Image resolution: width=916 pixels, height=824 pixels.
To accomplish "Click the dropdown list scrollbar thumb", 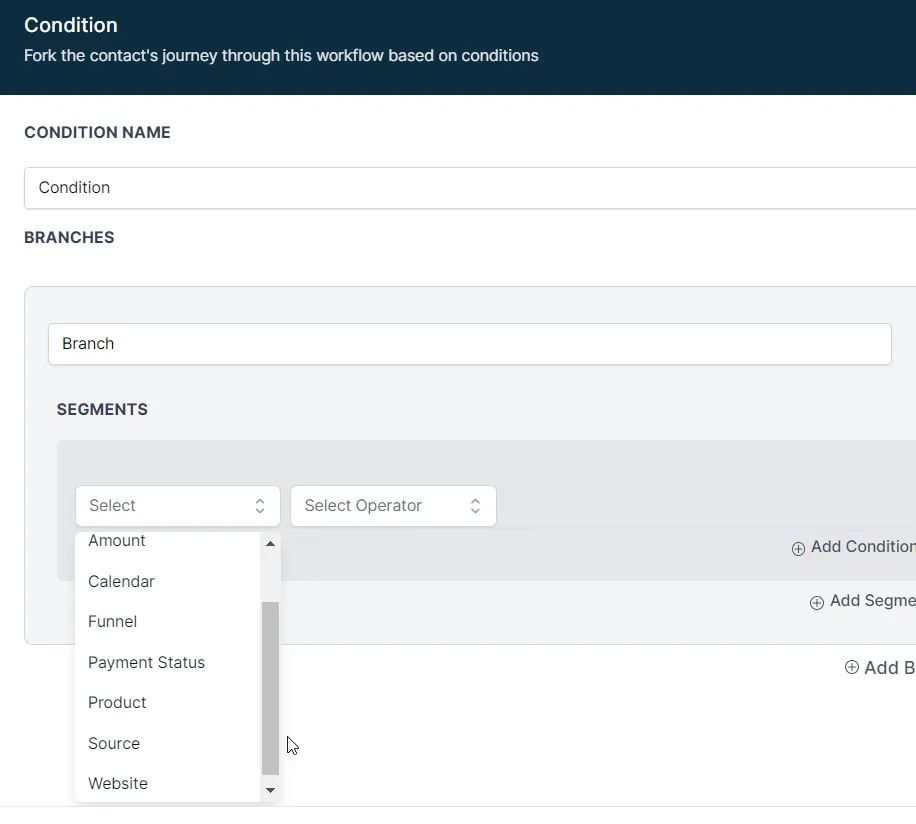I will (x=270, y=688).
